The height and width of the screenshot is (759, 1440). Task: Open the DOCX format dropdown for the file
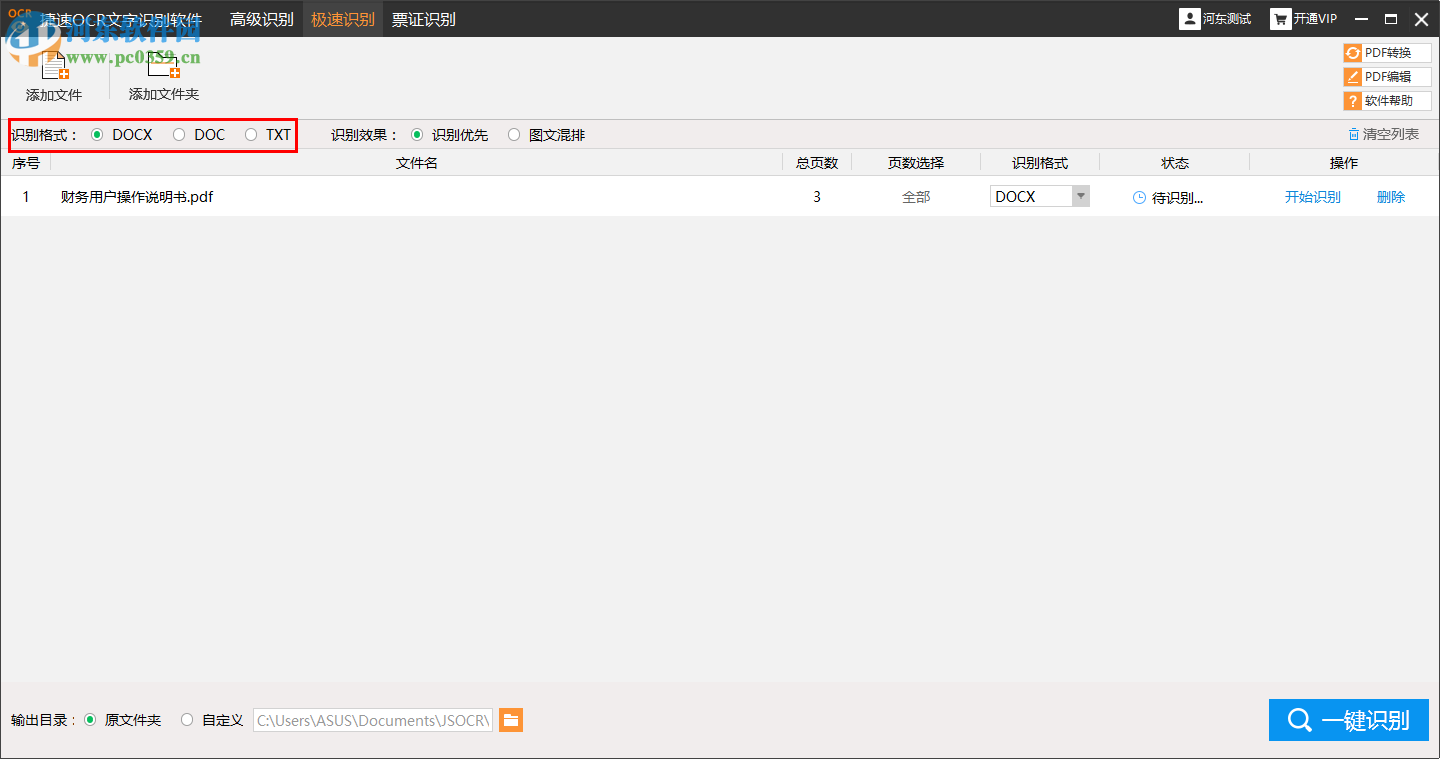[x=1080, y=196]
